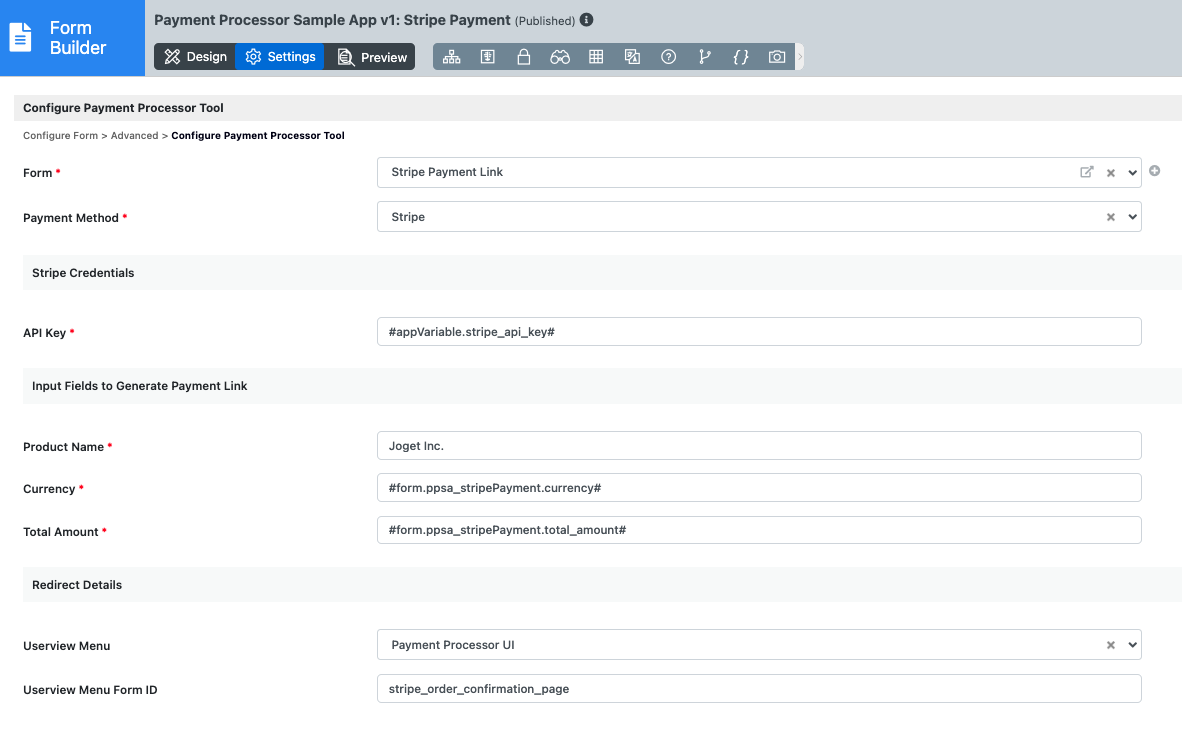The width and height of the screenshot is (1182, 731).
Task: Click the padlock icon in toolbar
Action: 523,57
